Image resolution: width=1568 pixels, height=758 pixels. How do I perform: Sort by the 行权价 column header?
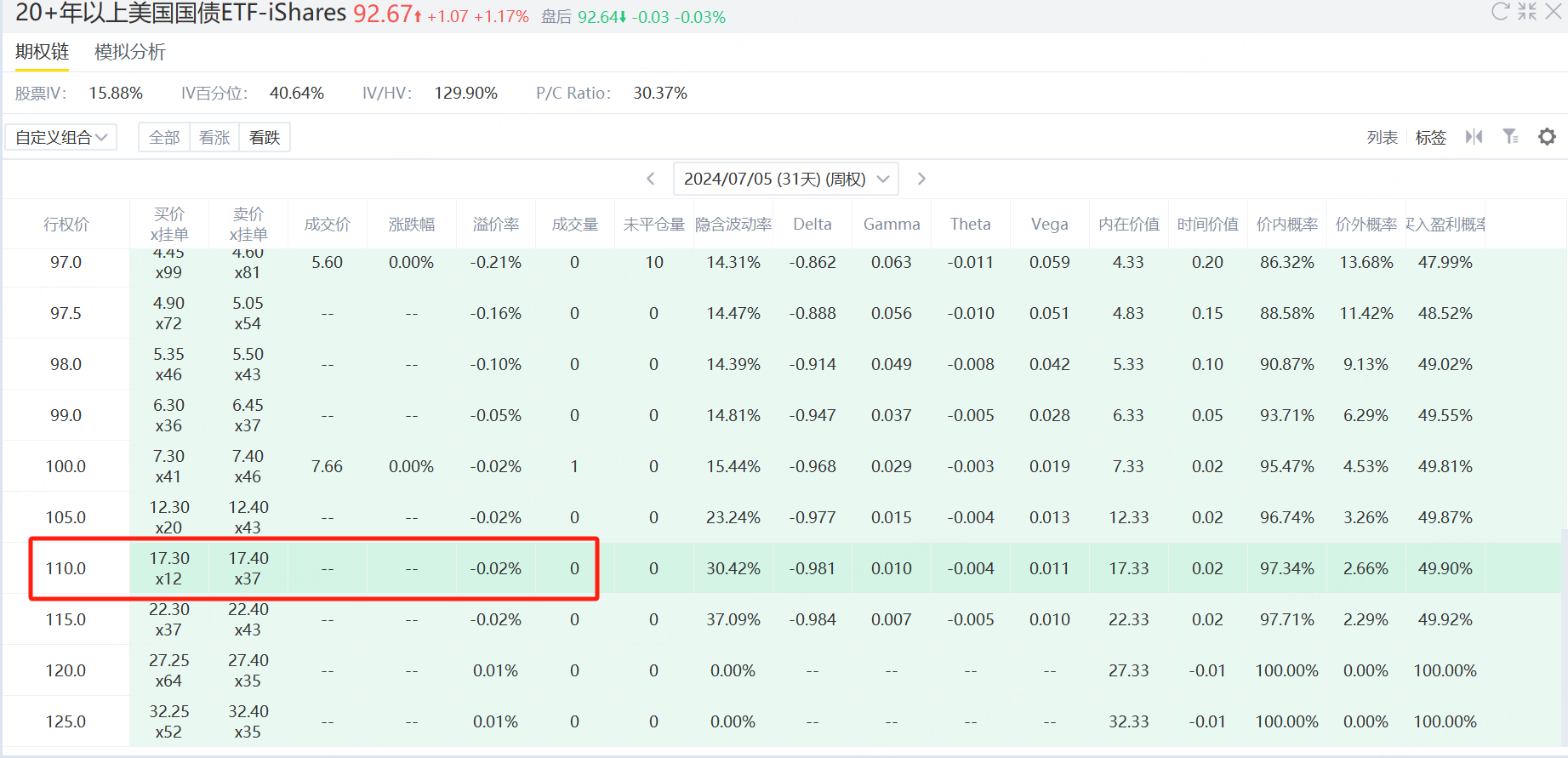pos(66,225)
